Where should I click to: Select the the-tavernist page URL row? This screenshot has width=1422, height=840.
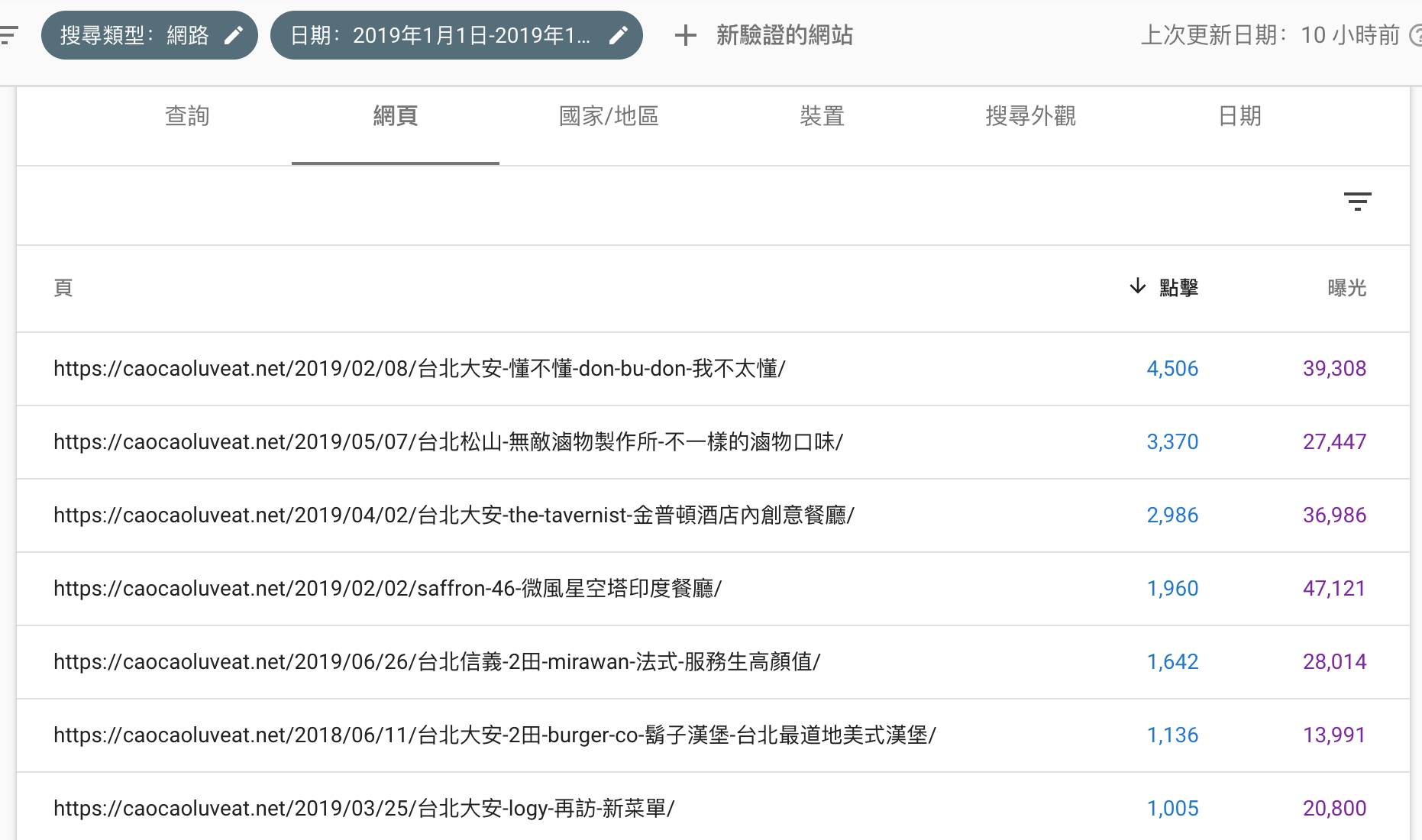(x=454, y=515)
